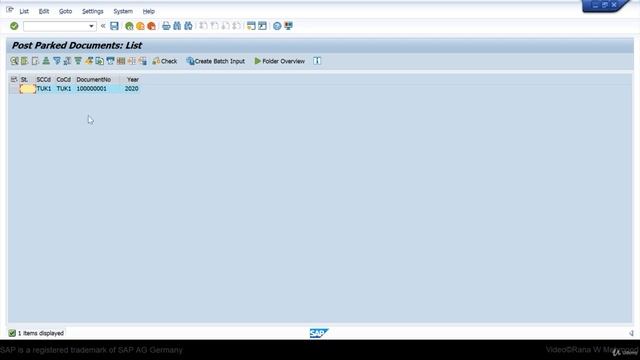Open the Goto menu
640x360 pixels.
pyautogui.click(x=65, y=11)
